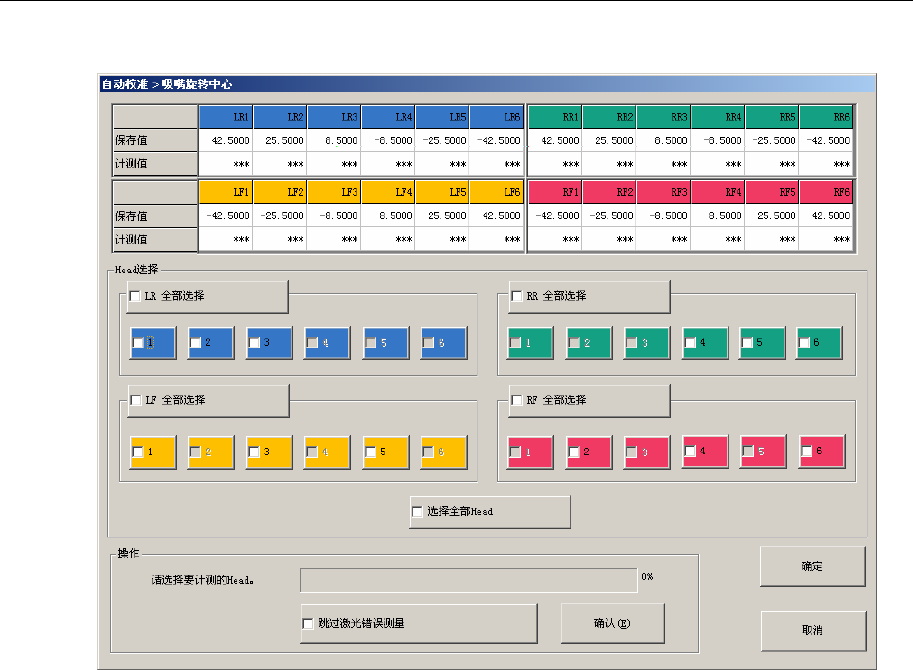Select blue LR head 1 checkbox
The height and width of the screenshot is (670, 913).
(x=138, y=343)
